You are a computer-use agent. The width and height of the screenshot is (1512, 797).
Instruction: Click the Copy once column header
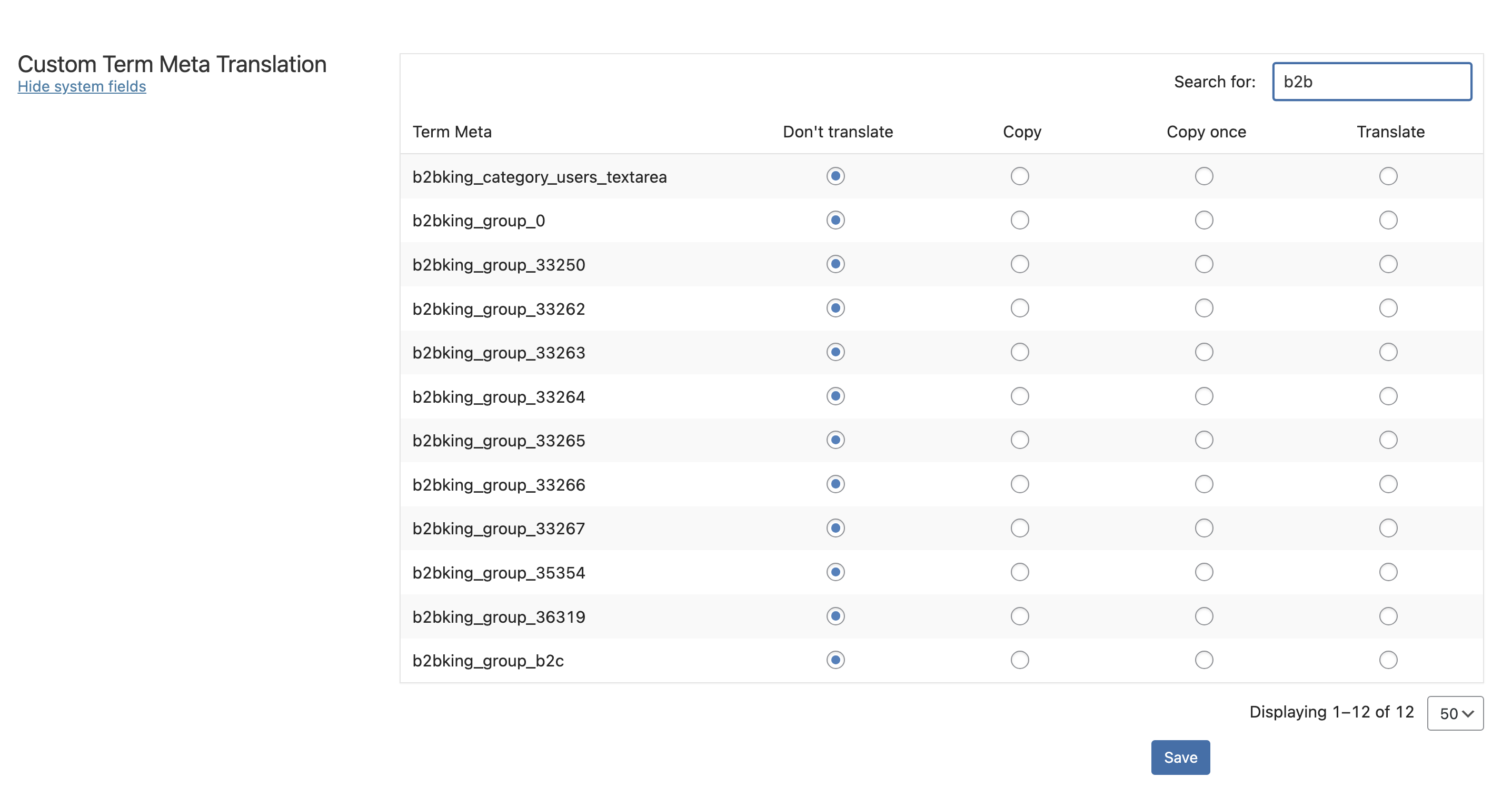(x=1206, y=133)
